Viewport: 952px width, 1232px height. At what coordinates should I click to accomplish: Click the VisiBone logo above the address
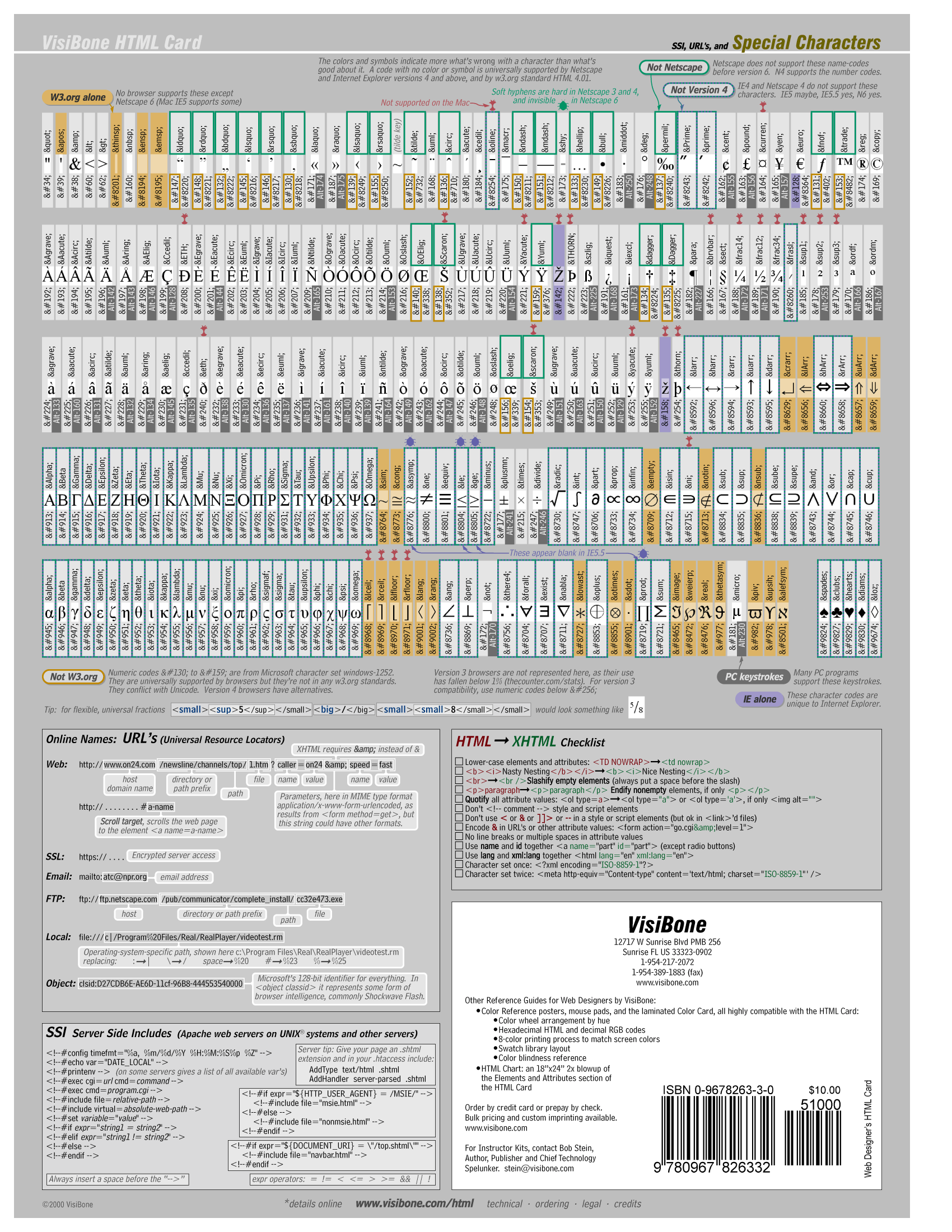666,925
